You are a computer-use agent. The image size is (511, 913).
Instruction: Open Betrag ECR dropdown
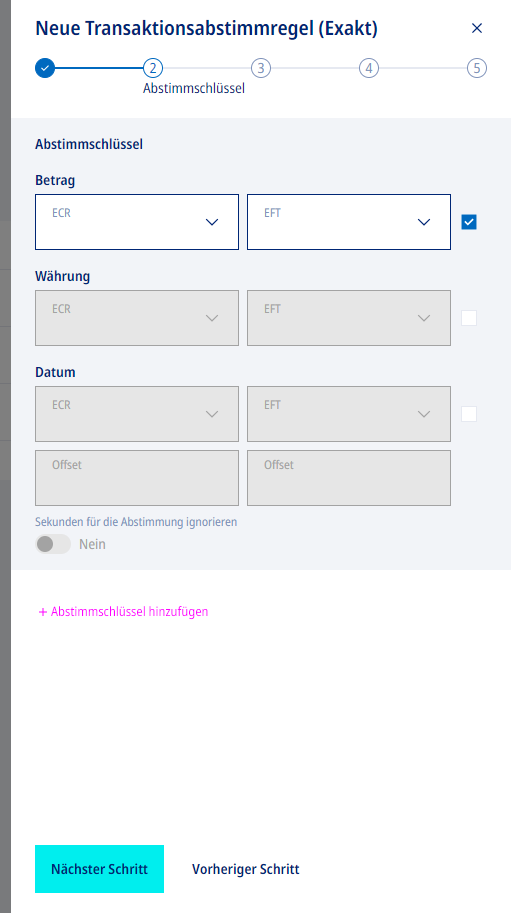coord(137,222)
